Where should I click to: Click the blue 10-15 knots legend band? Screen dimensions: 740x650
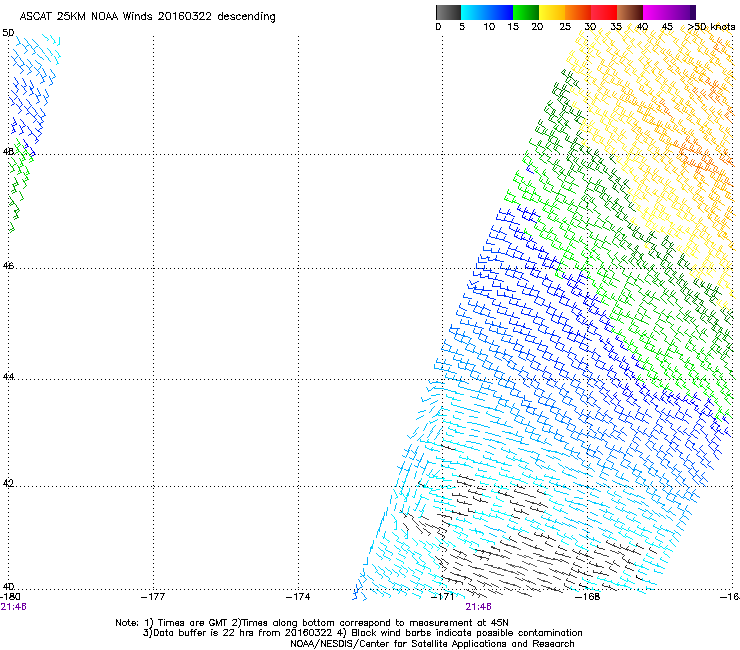tap(500, 12)
